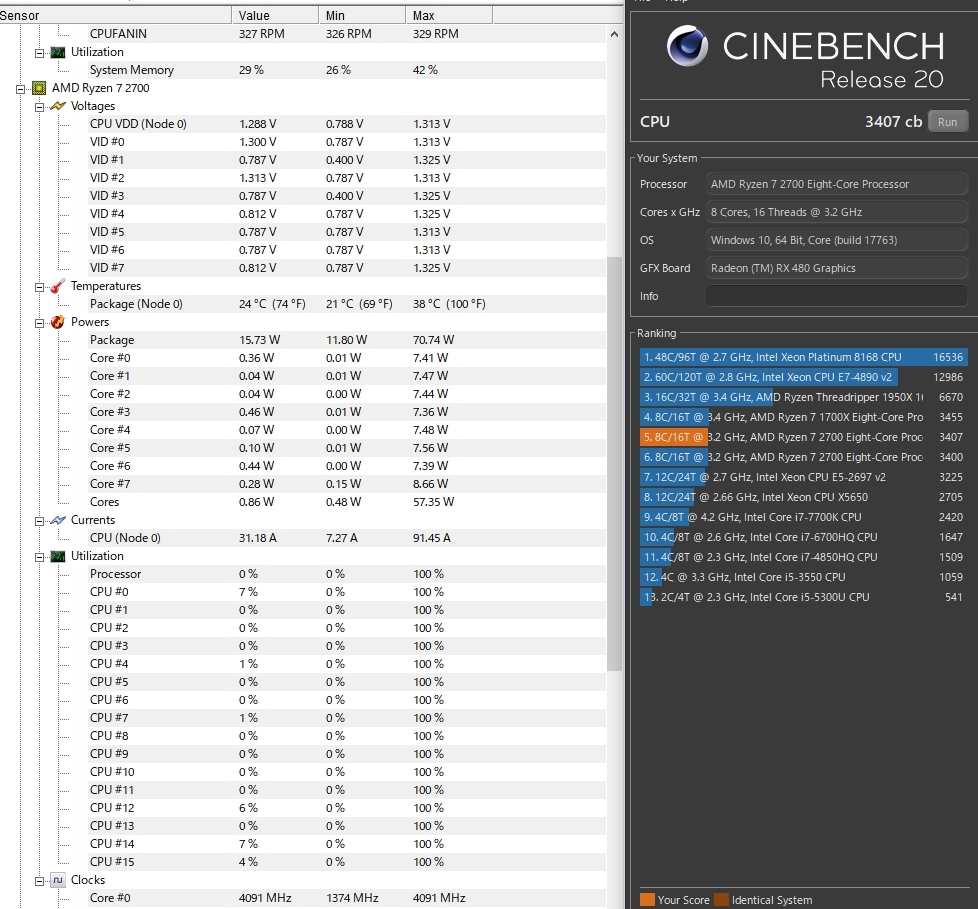
Task: Select the Core i7-7700K ranking entry
Action: click(x=803, y=517)
